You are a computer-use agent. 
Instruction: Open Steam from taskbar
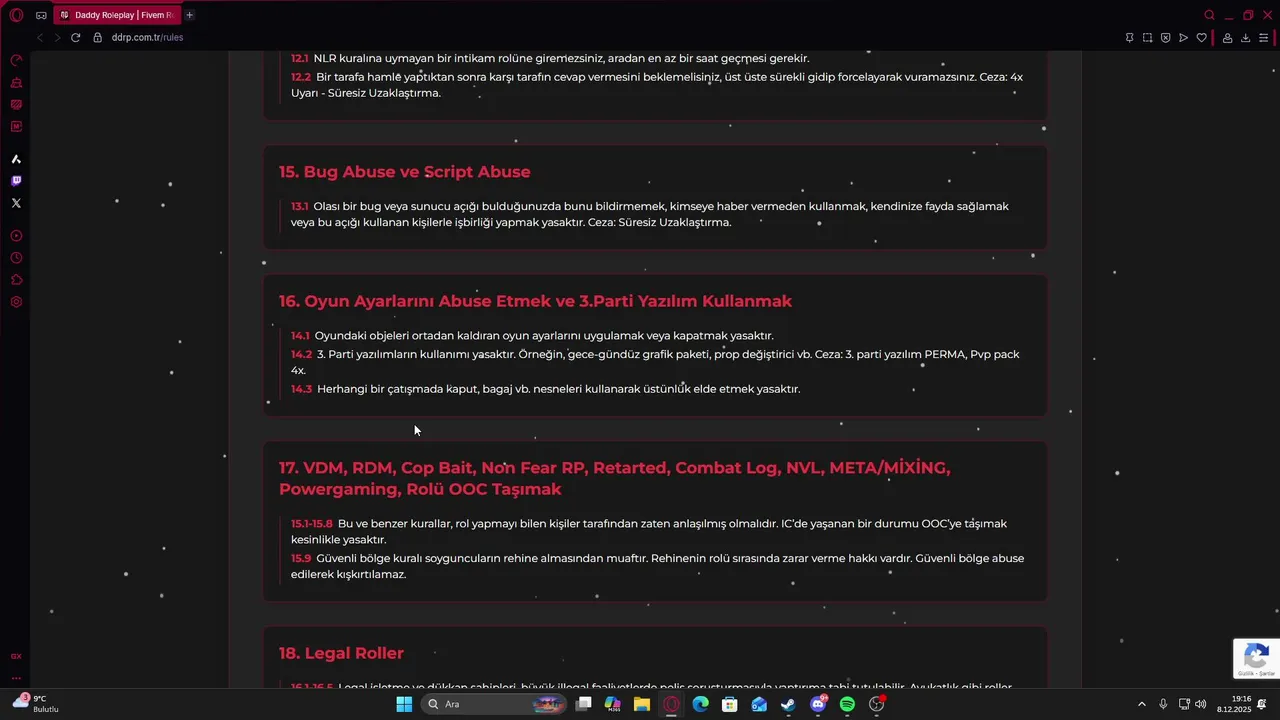point(788,704)
